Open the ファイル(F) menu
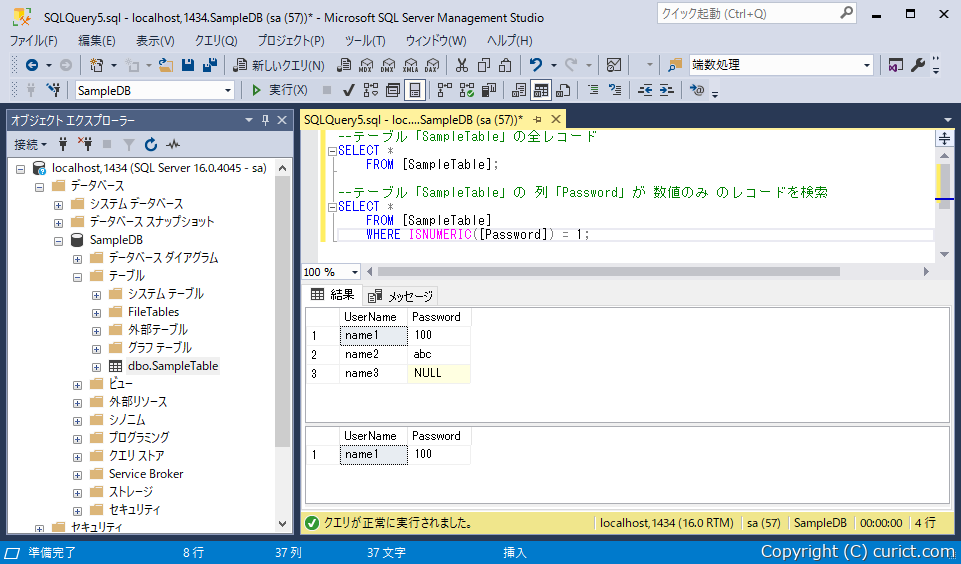Viewport: 961px width, 564px height. 34,40
